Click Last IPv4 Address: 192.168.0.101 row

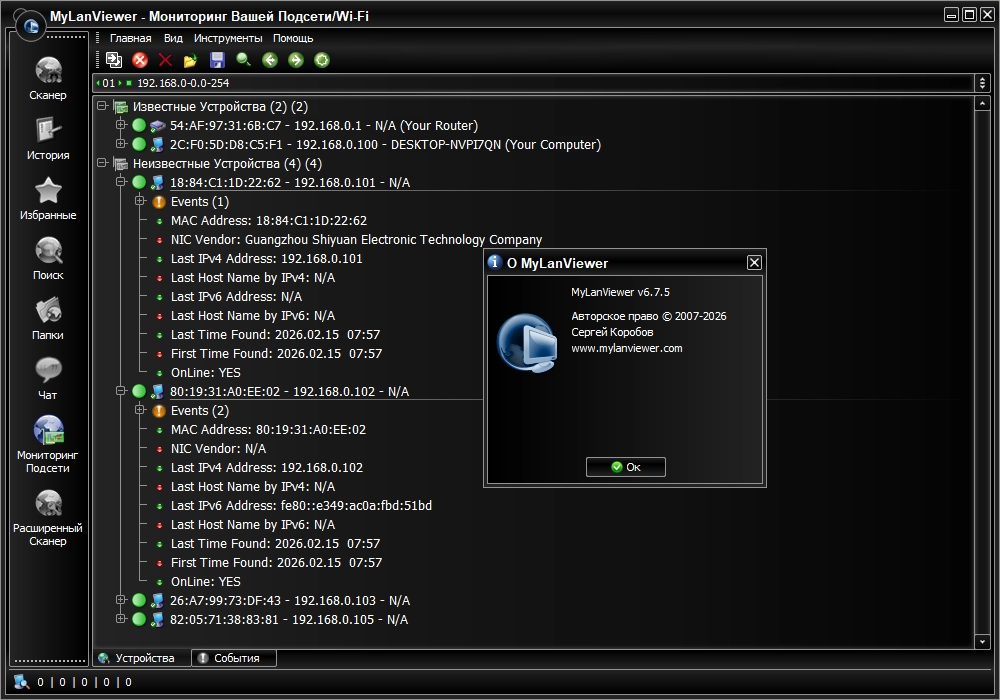pos(267,259)
